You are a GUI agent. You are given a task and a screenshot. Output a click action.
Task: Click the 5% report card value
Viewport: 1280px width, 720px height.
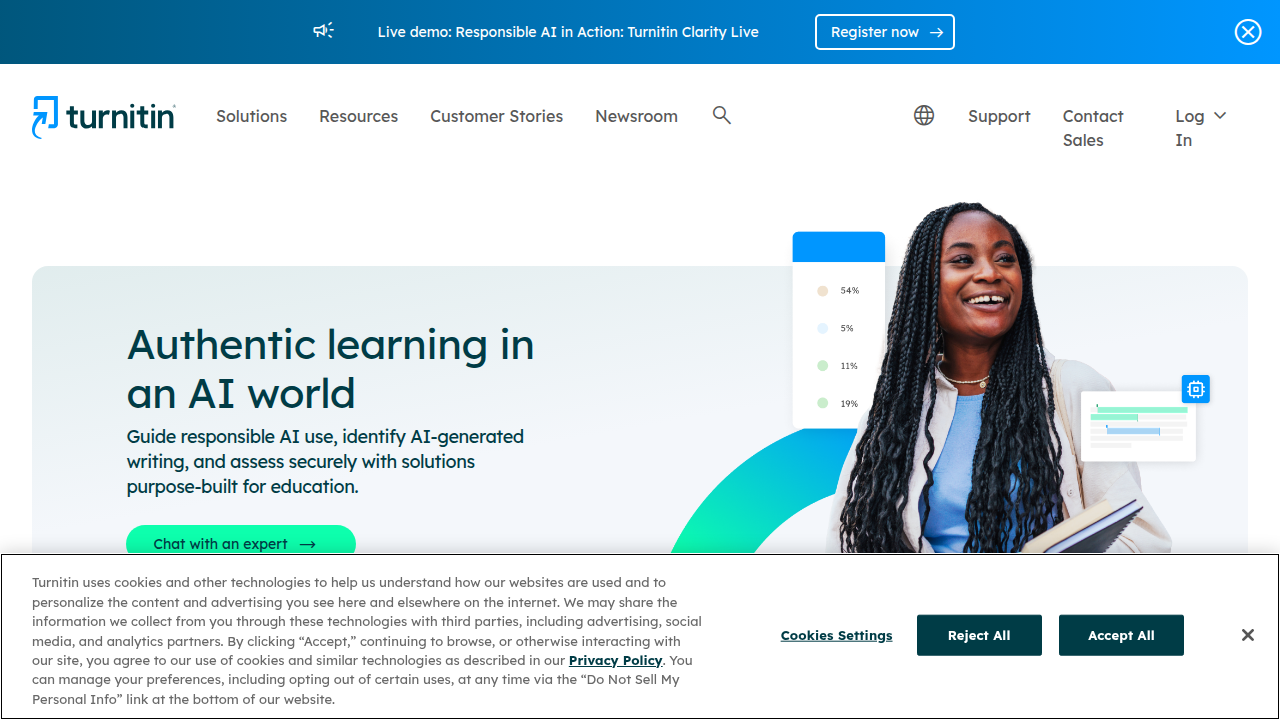coord(847,328)
